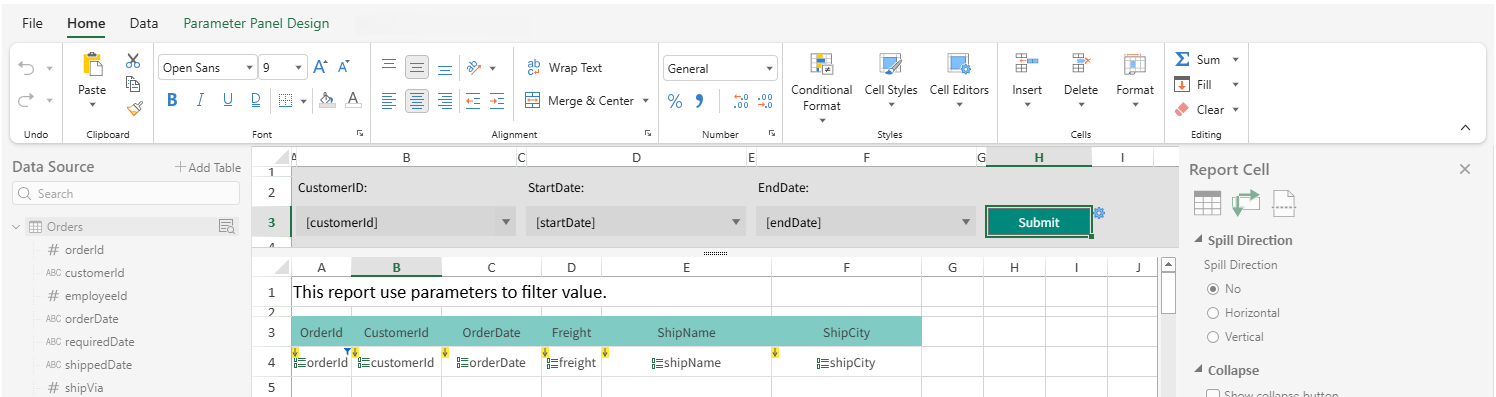Collapse the Spill Direction section
The height and width of the screenshot is (397, 1496).
click(x=1199, y=240)
